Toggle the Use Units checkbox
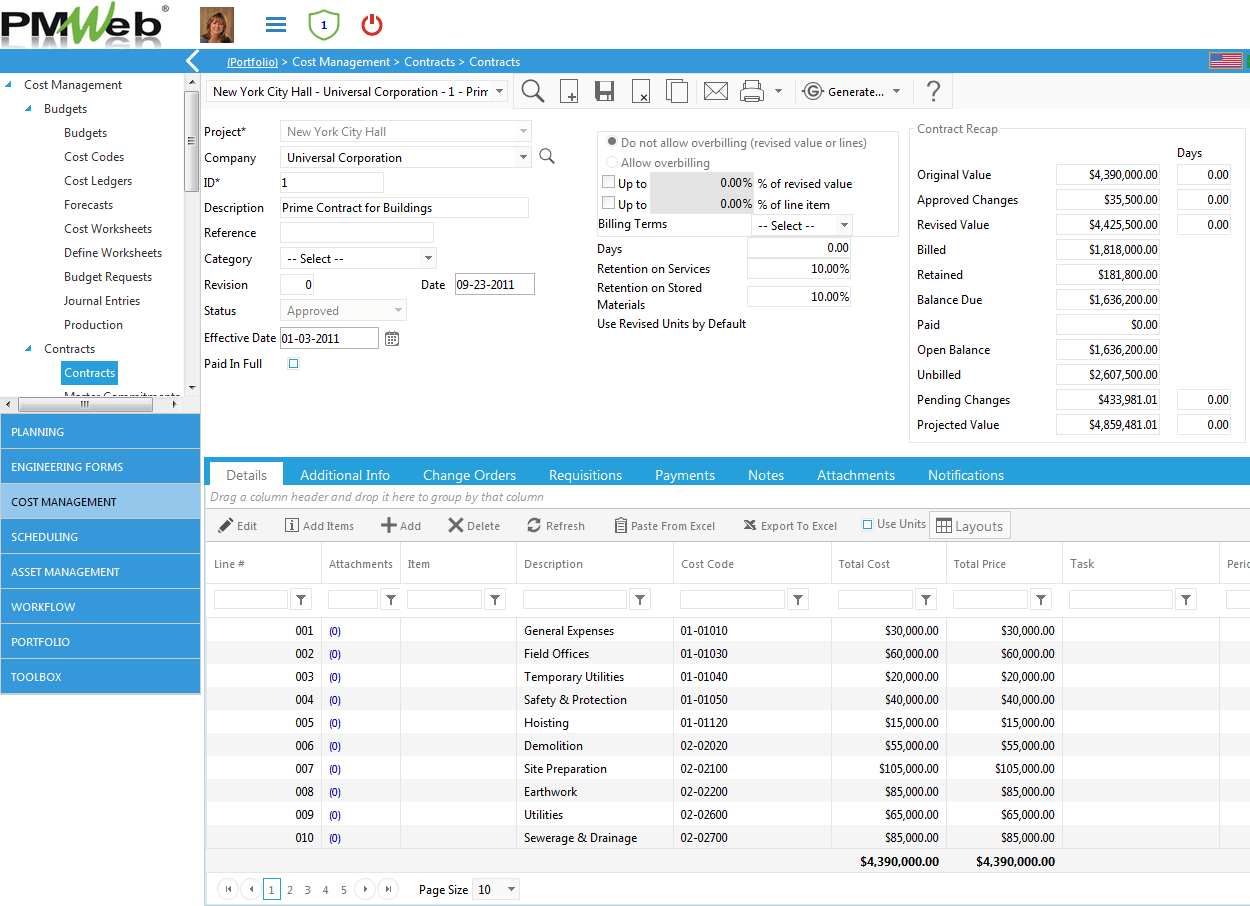The height and width of the screenshot is (906, 1250). click(x=867, y=525)
